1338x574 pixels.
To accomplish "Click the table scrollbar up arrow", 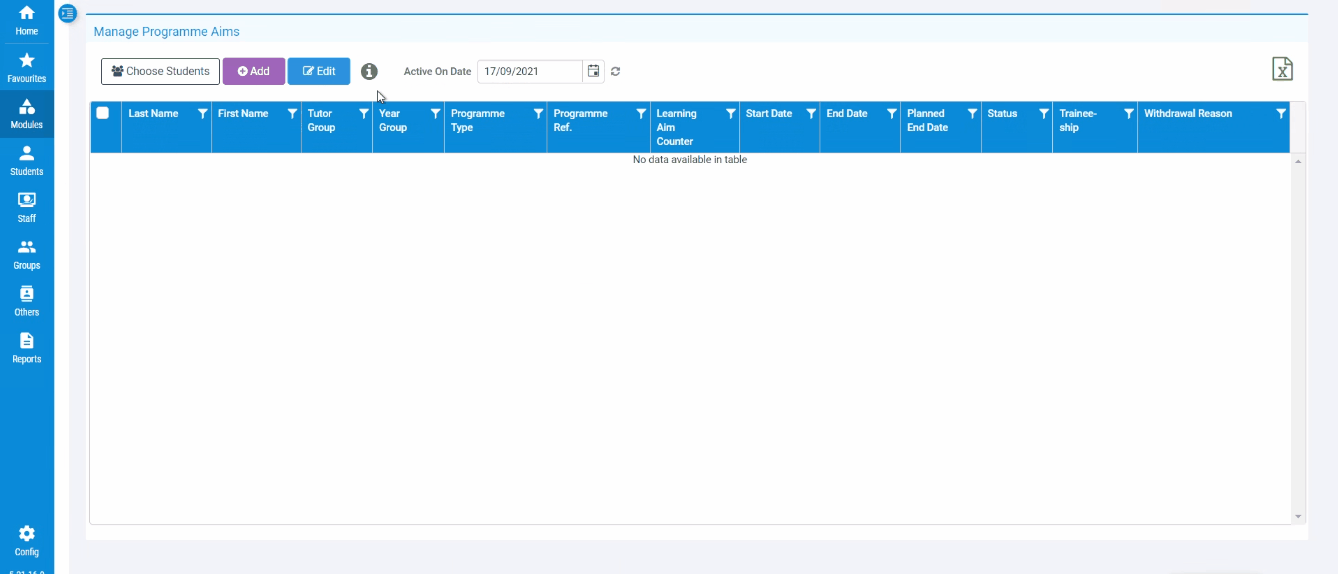I will [1298, 161].
